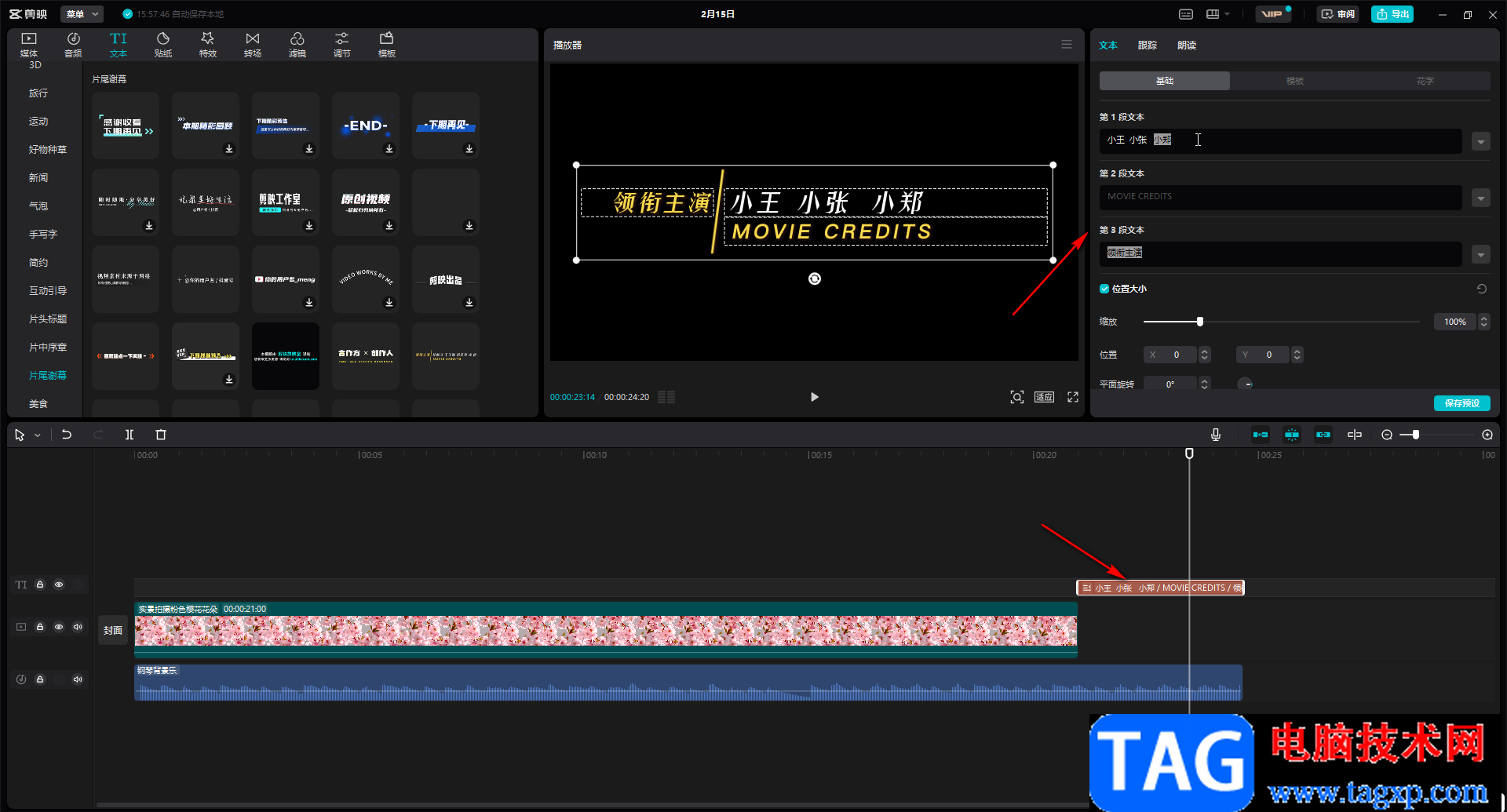1507x812 pixels.
Task: Toggle clip linkage in timeline toolbar
Action: pos(1323,435)
